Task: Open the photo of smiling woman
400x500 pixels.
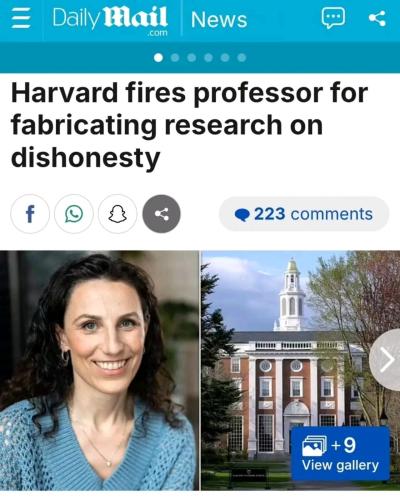Action: click(x=99, y=370)
